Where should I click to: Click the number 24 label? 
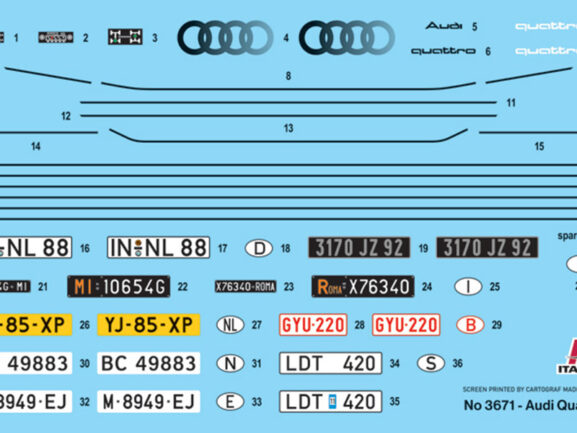tap(427, 287)
